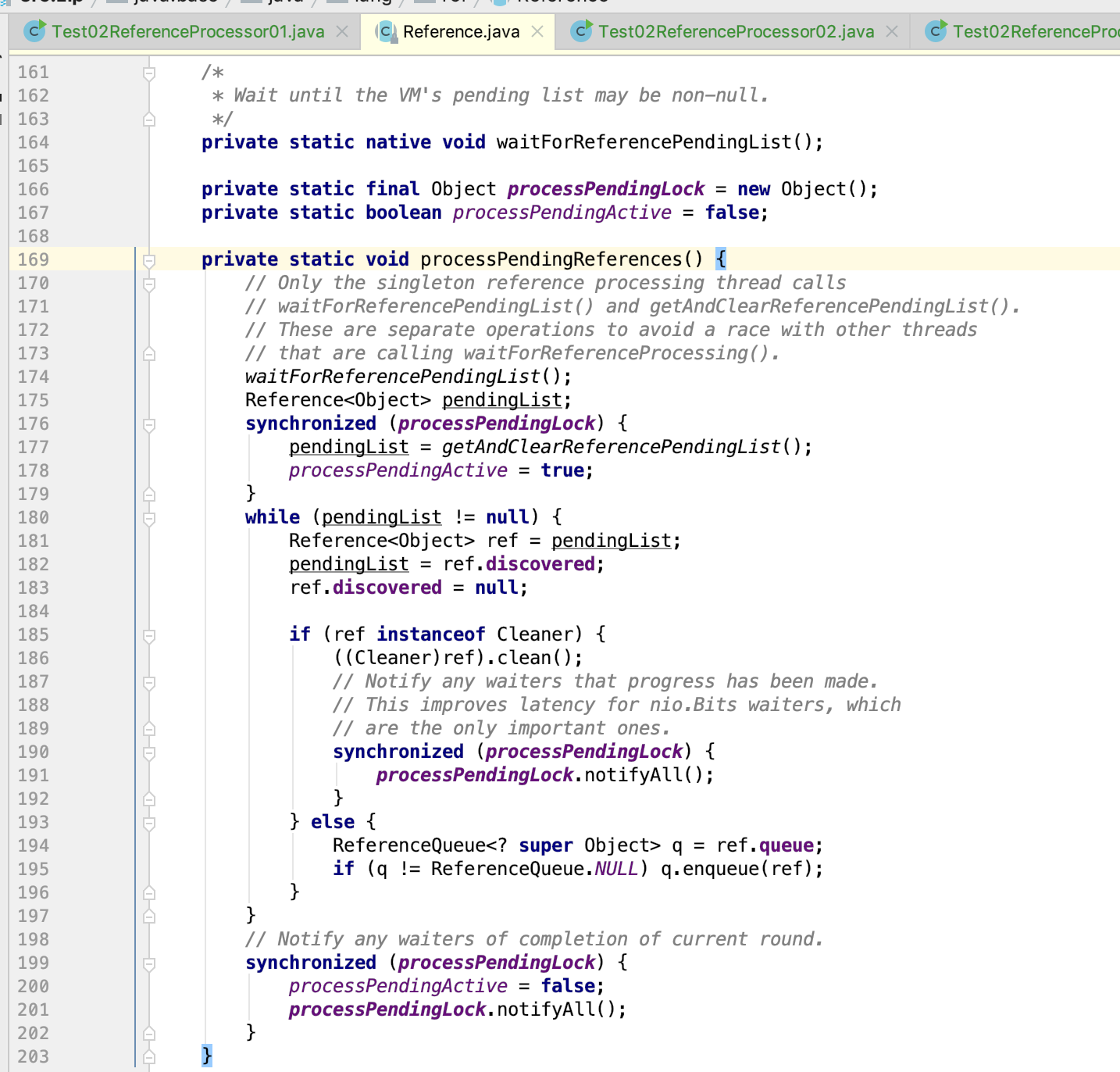Click the class icon on the Reference.java tab
Viewport: 1120px width, 1072px height.
coord(385,32)
